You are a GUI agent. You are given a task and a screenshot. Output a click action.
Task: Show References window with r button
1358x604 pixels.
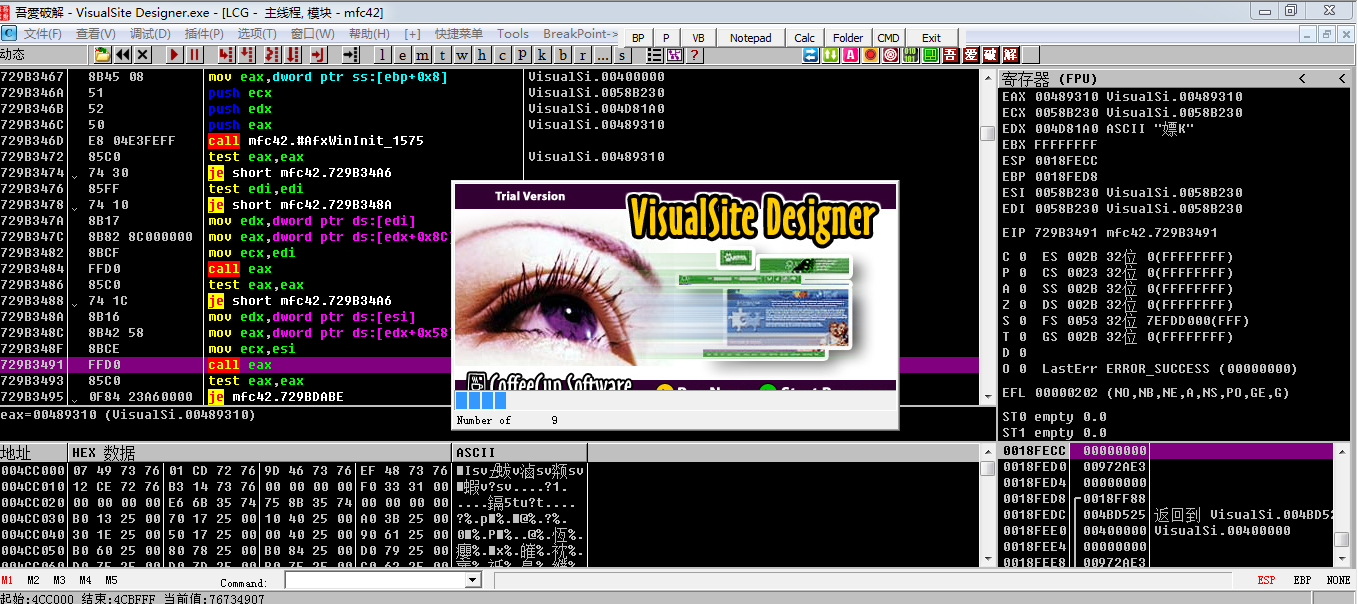coord(582,55)
